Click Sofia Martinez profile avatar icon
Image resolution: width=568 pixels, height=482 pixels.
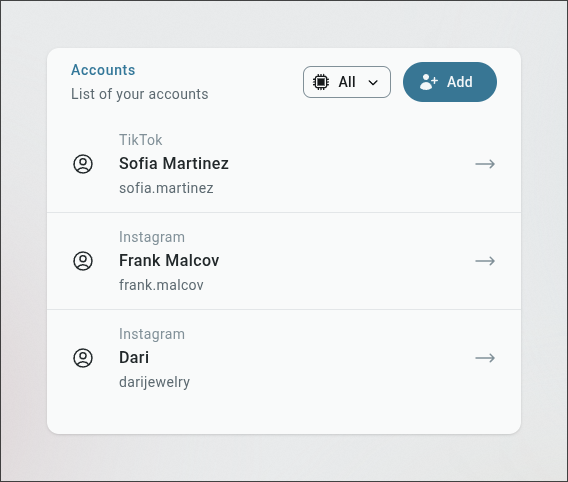(x=83, y=164)
